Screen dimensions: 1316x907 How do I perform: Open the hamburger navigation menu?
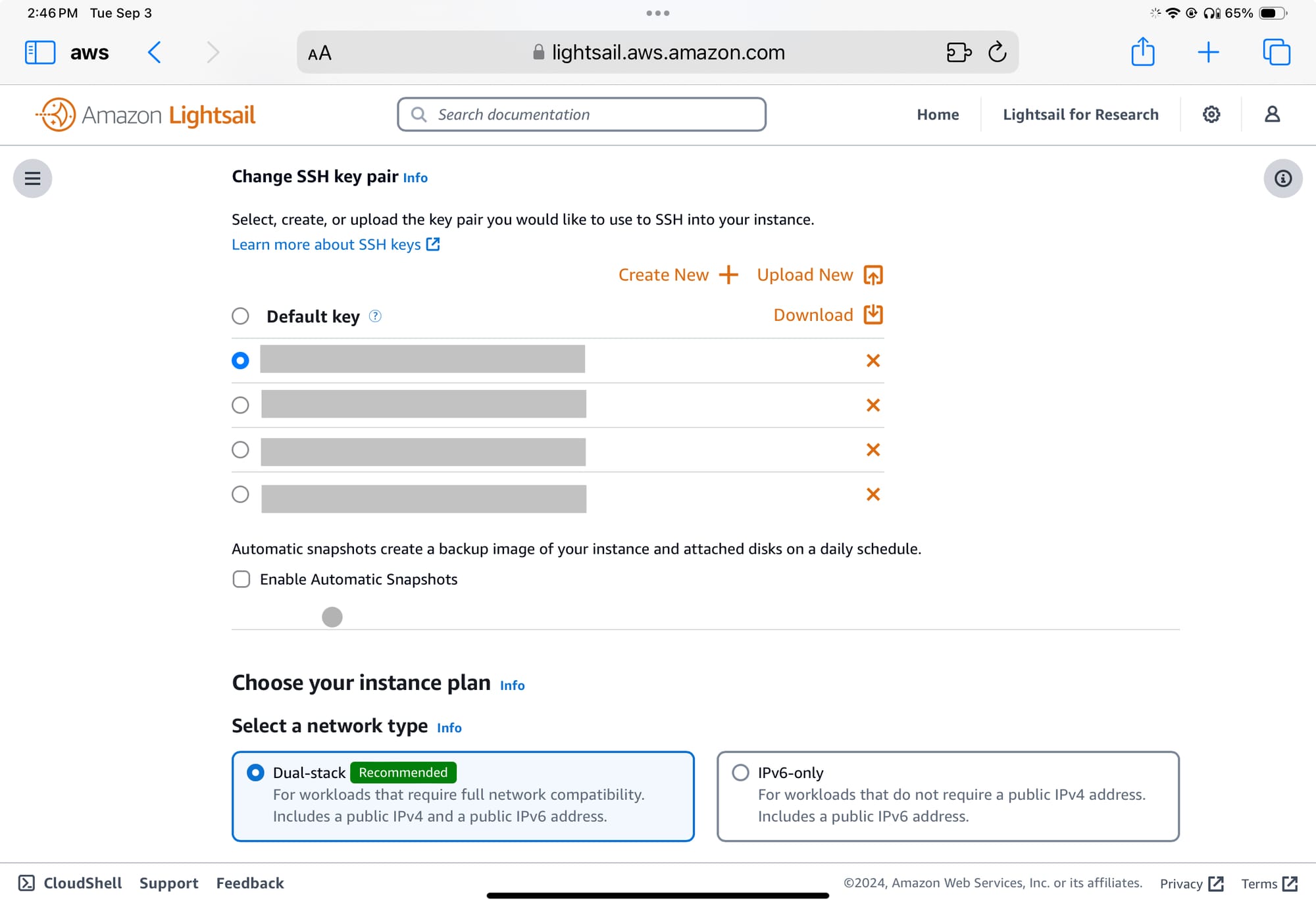pos(33,178)
